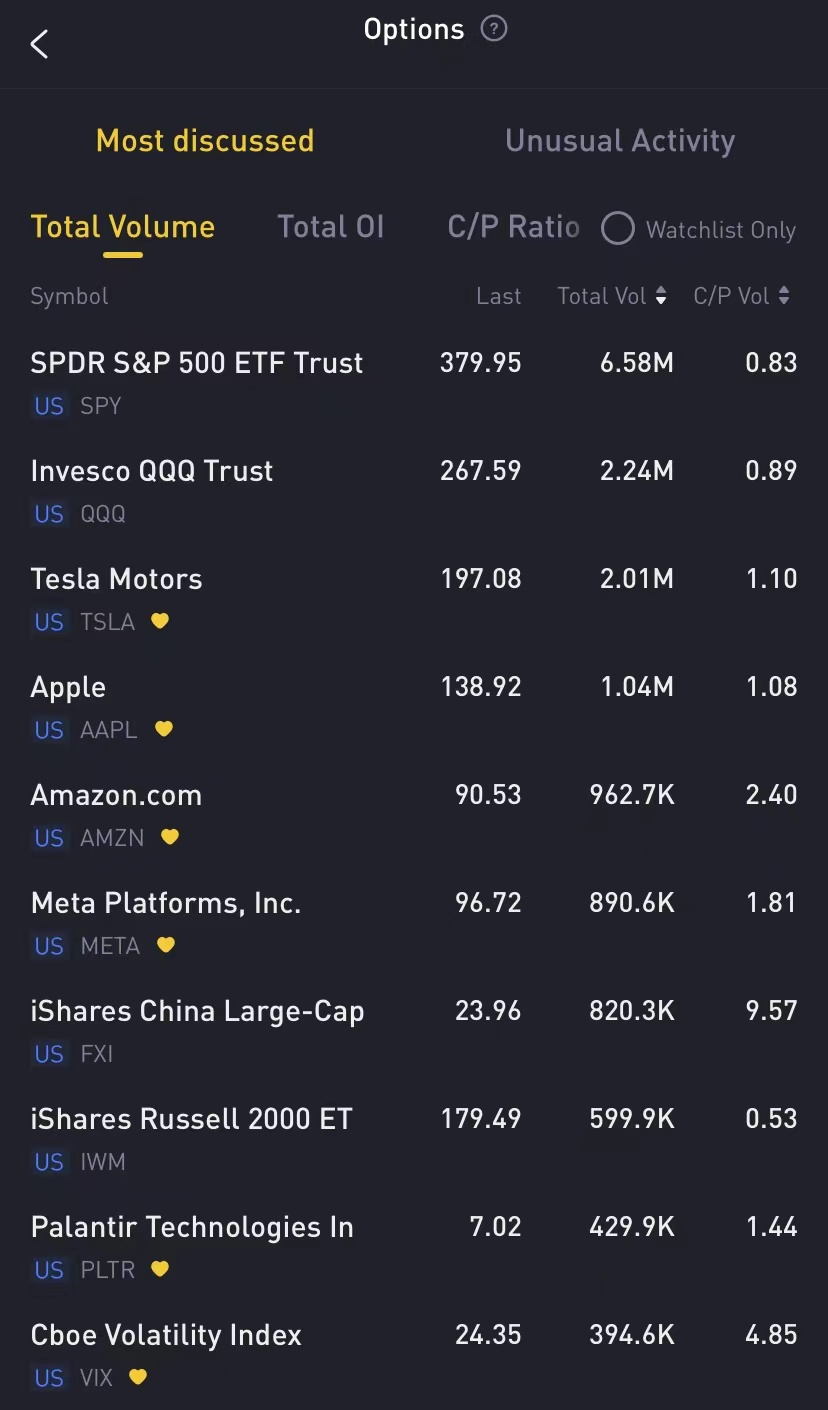Screen dimensions: 828x1410
Task: Tap the heart icon next to PLTR
Action: 160,1269
